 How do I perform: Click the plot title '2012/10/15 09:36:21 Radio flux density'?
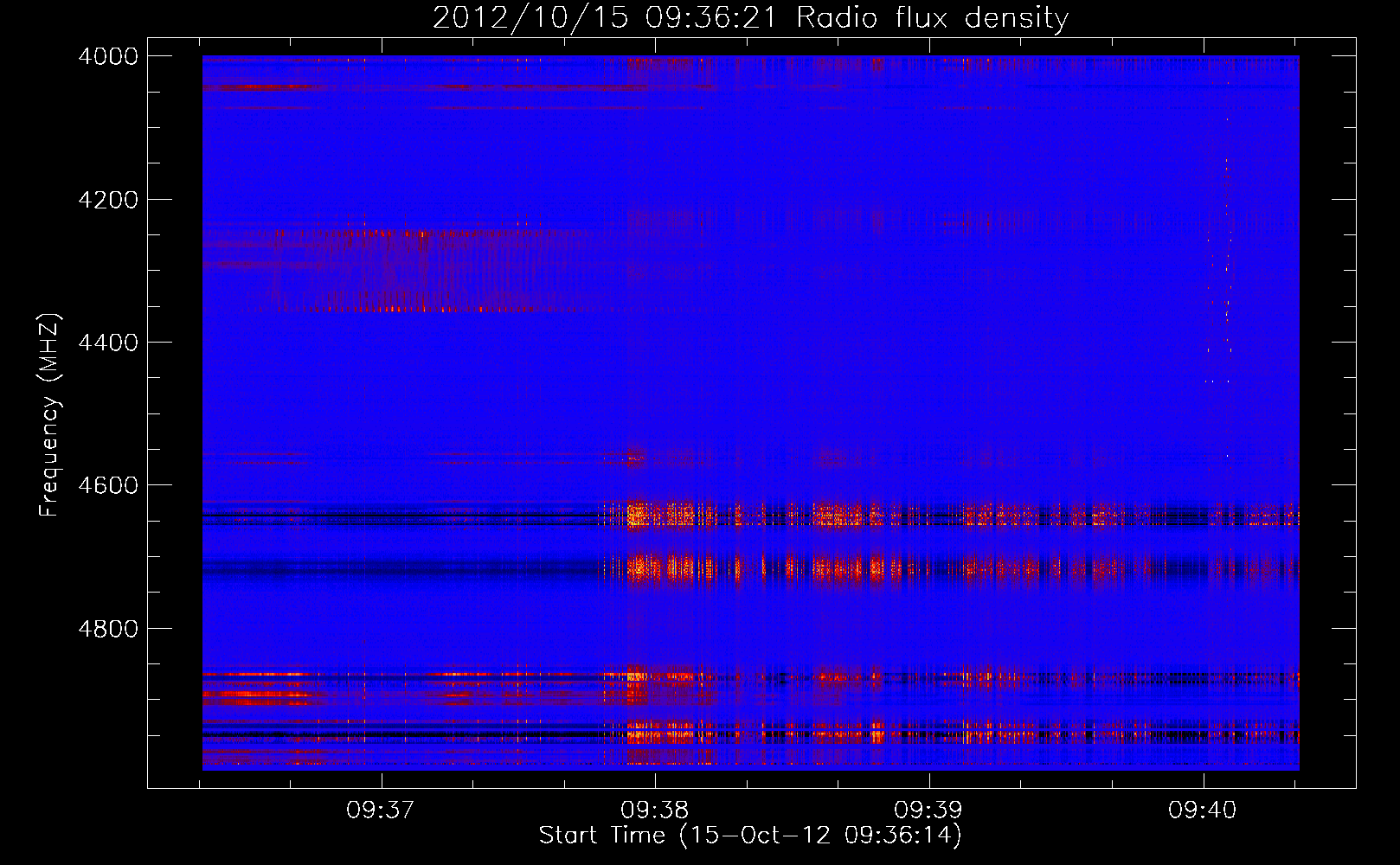(750, 17)
